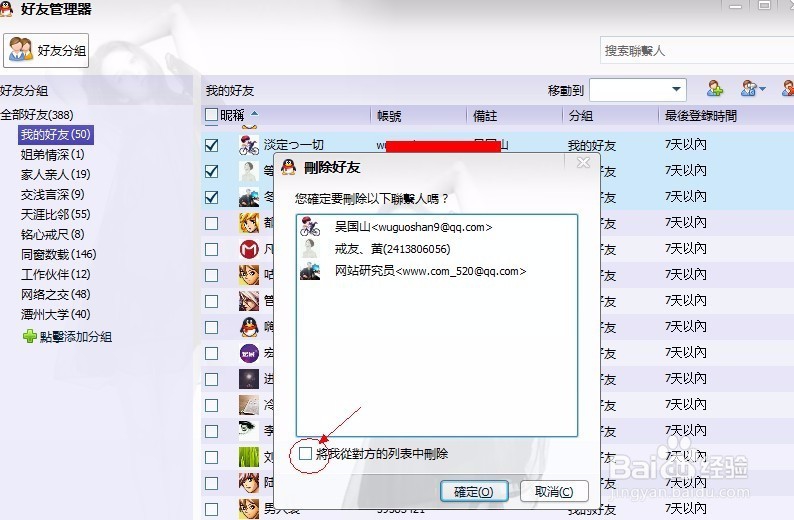Confirm deletion with 确定(O) button
This screenshot has height=520, width=794.
click(474, 491)
